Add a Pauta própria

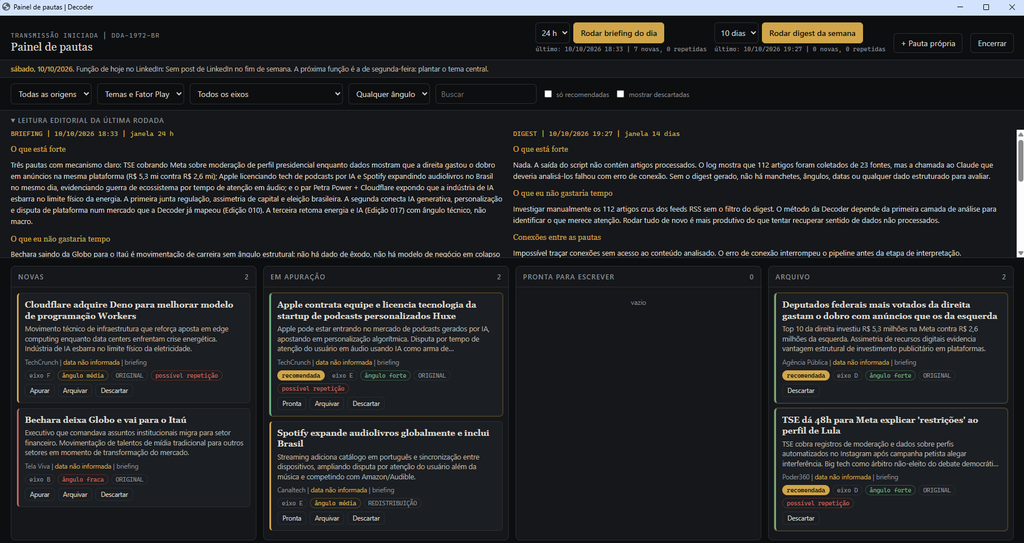(928, 43)
